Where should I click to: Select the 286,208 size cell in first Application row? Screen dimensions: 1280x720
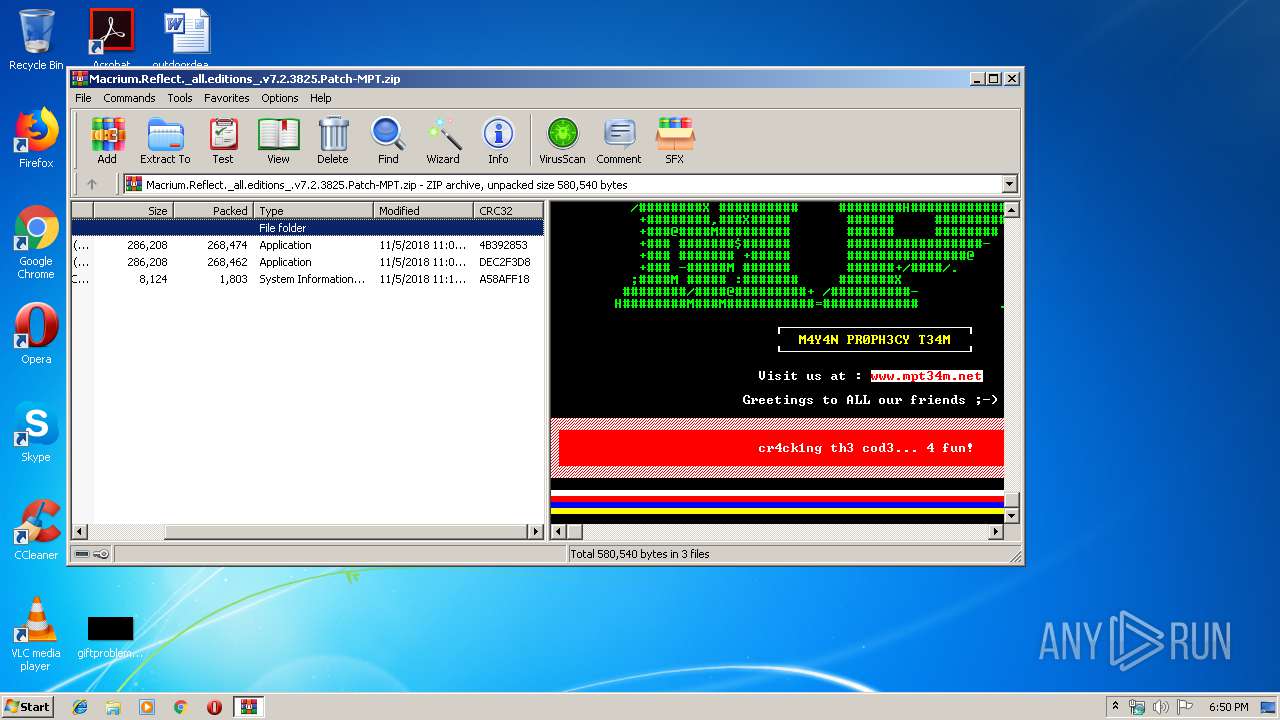point(147,245)
